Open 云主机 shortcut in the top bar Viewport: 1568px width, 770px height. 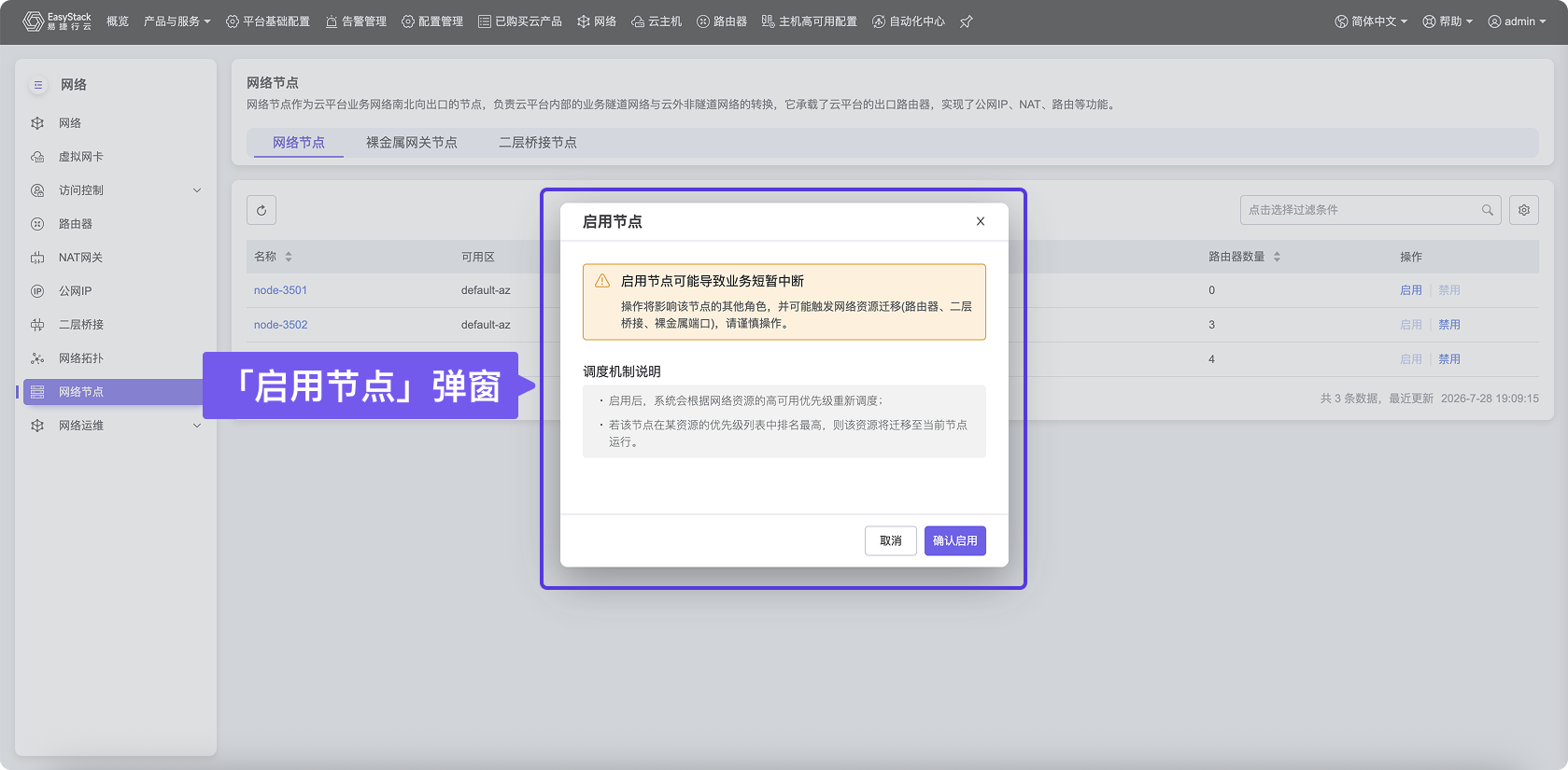pos(657,21)
